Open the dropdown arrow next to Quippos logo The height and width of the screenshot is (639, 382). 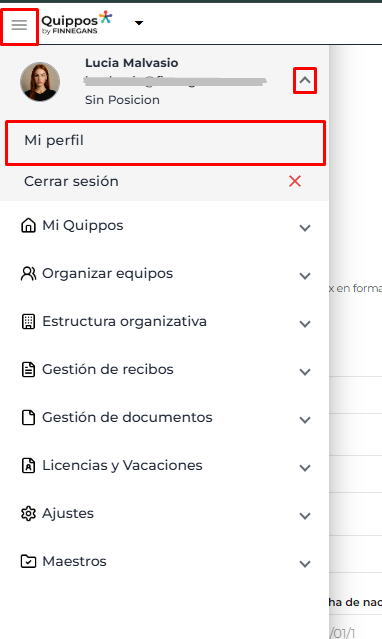pos(139,23)
